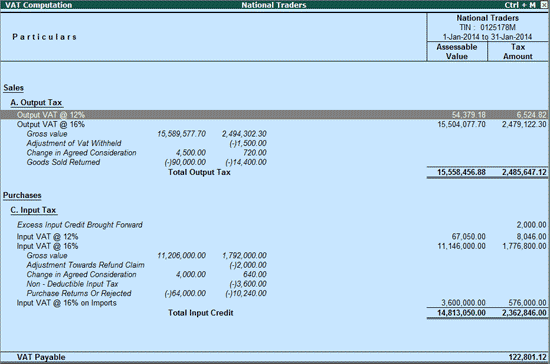The image size is (550, 364).
Task: Open the C. Input Tax heading
Action: [x=33, y=210]
